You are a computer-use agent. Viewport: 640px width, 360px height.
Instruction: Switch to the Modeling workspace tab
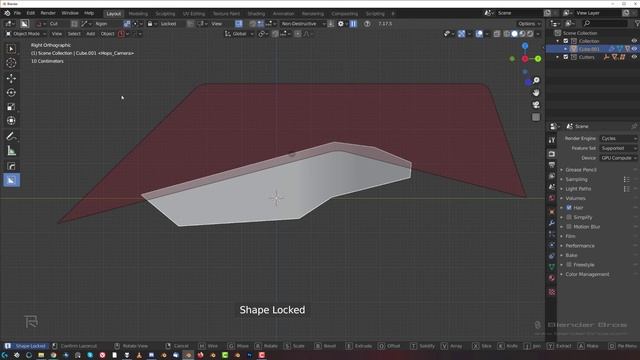[x=138, y=13]
